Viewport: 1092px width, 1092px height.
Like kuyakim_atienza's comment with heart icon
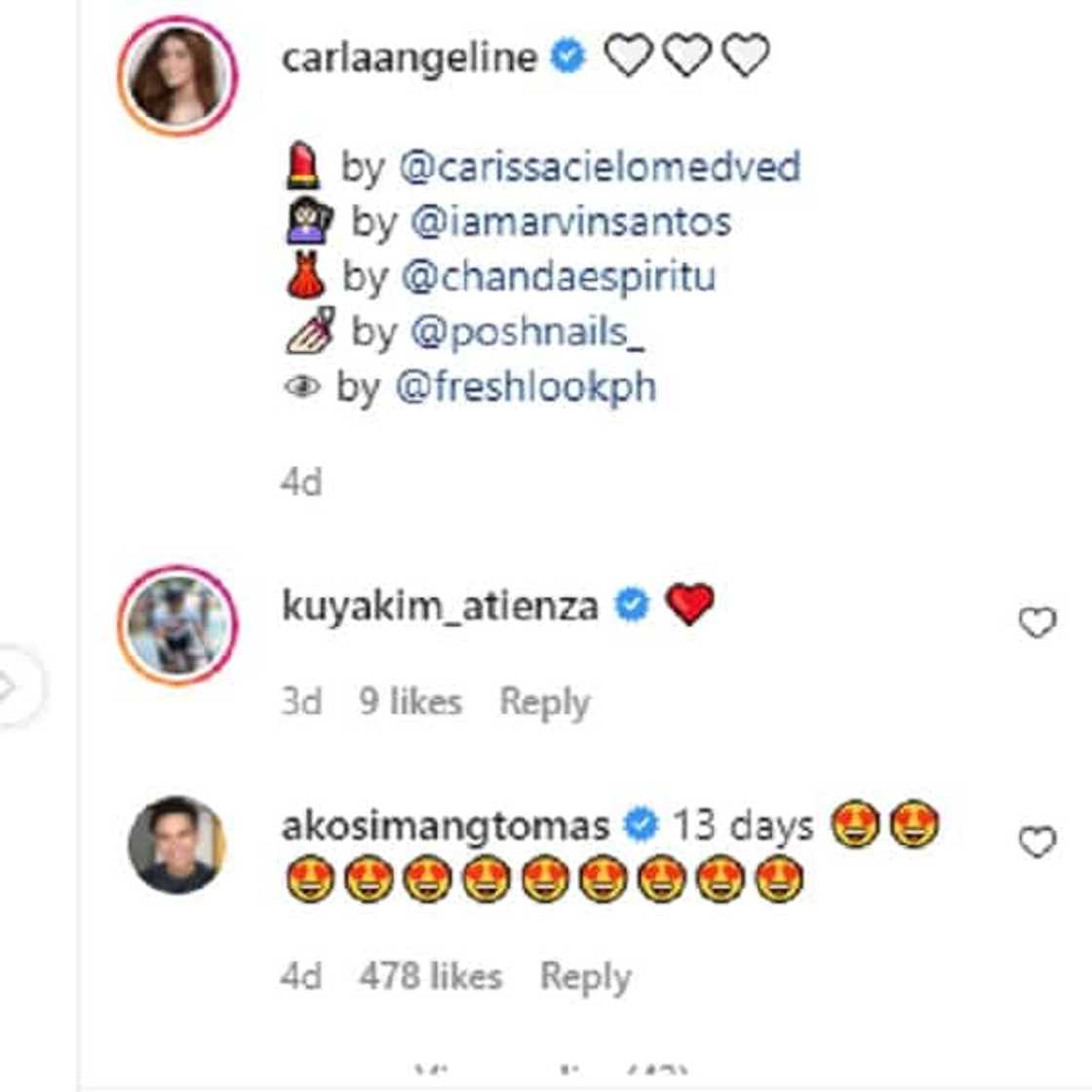click(1036, 622)
